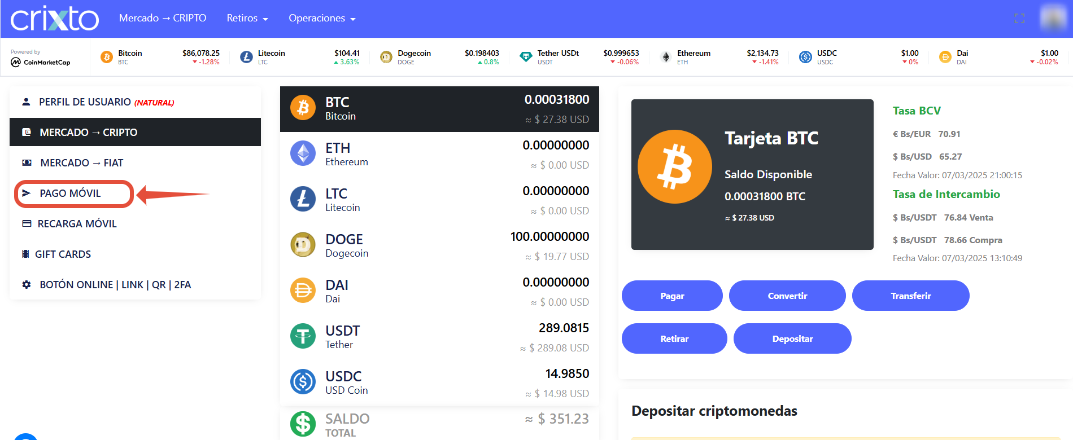
Task: Select the DOGE Dogecoin wallet row
Action: point(439,246)
